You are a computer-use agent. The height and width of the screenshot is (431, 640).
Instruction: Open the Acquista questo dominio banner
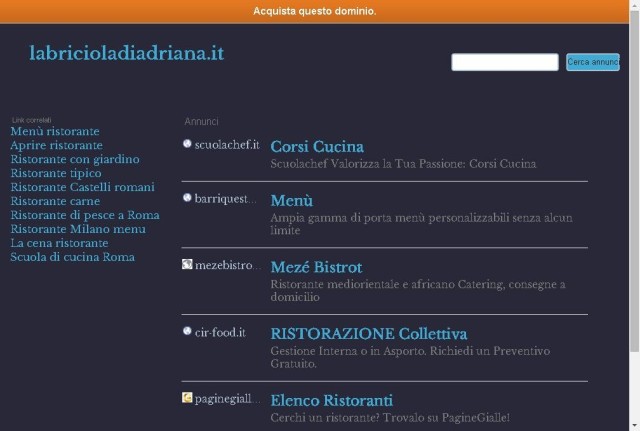[x=315, y=11]
